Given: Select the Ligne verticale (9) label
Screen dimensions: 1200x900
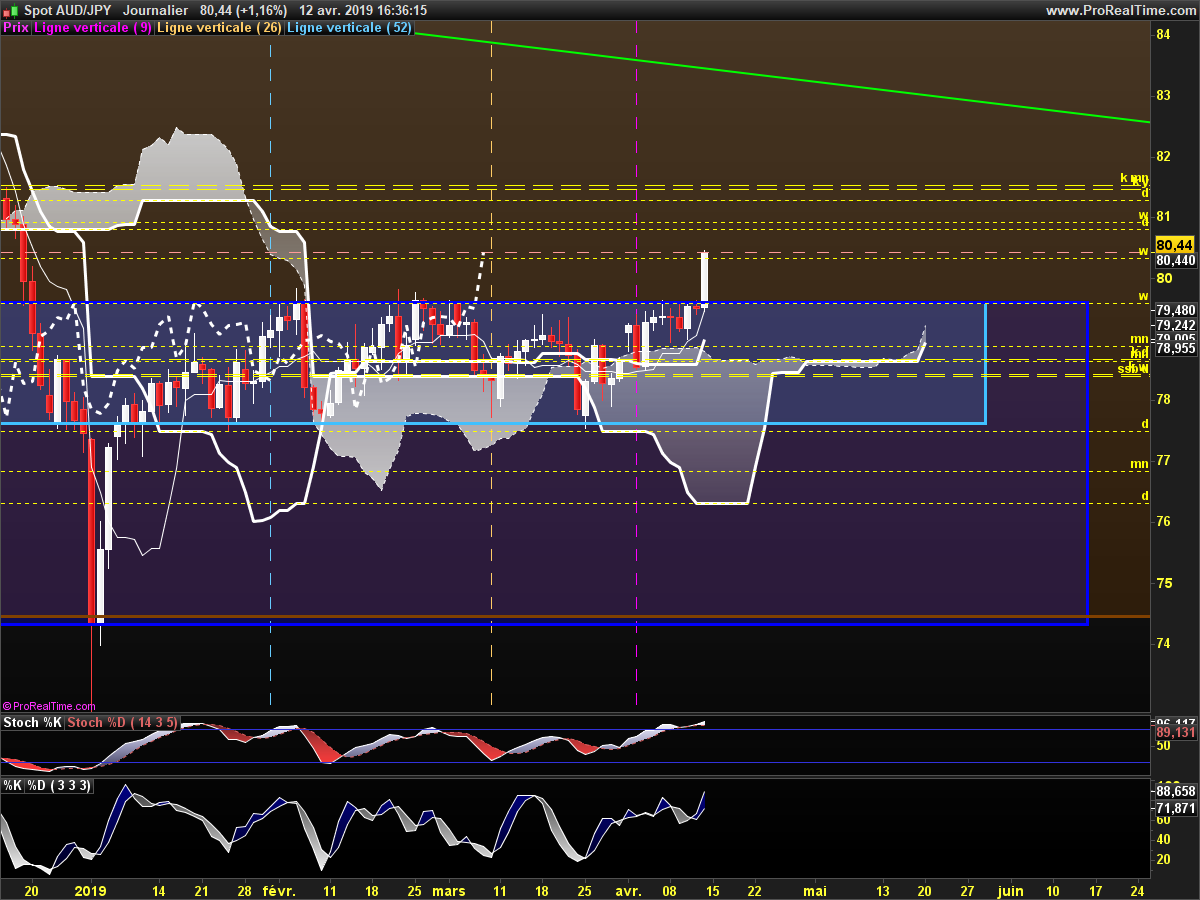Looking at the screenshot, I should (x=93, y=28).
